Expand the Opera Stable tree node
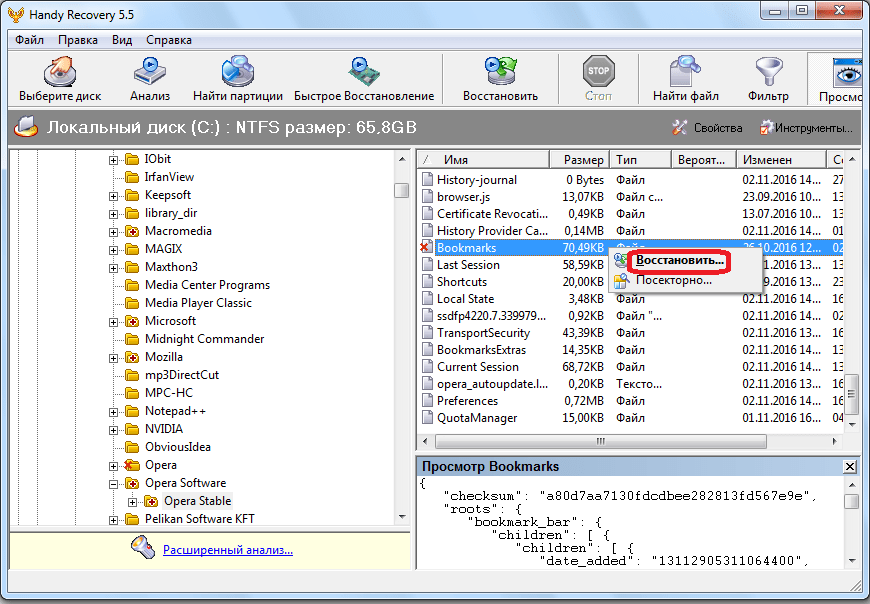The height and width of the screenshot is (604, 870). [133, 501]
